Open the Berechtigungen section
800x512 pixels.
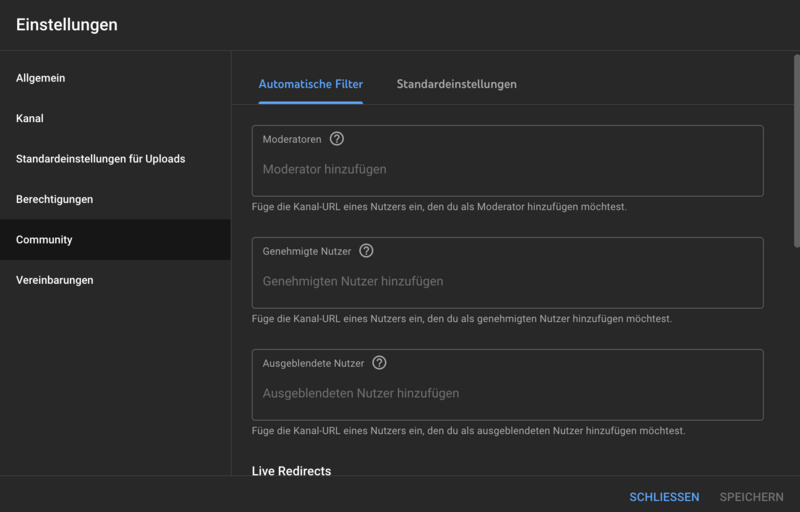coord(54,199)
